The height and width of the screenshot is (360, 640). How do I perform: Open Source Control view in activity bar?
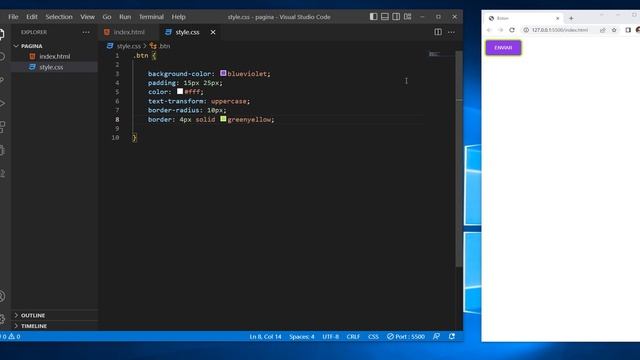[2, 80]
